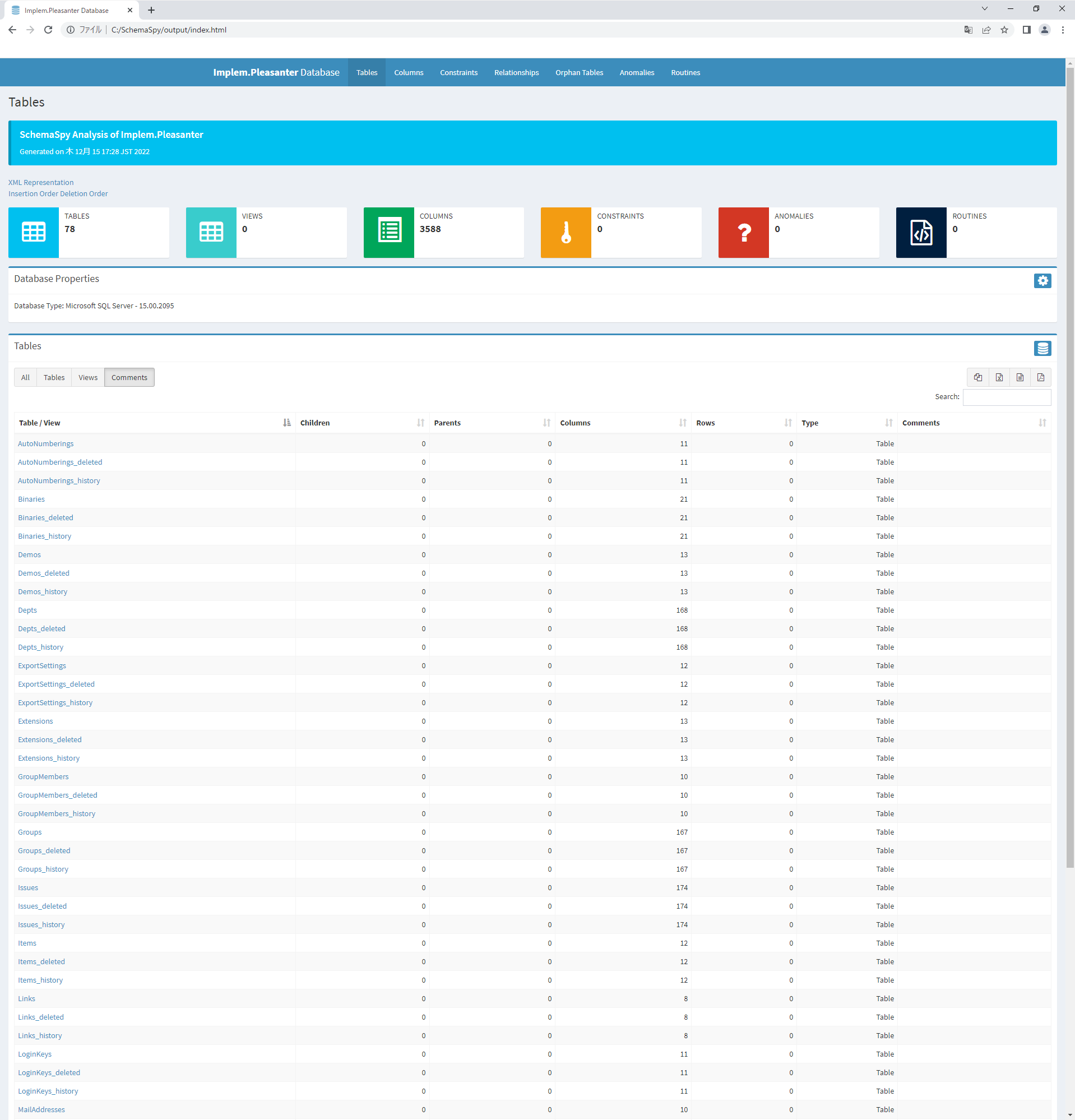
Task: Open the Orphan Tables nav item
Action: click(579, 72)
